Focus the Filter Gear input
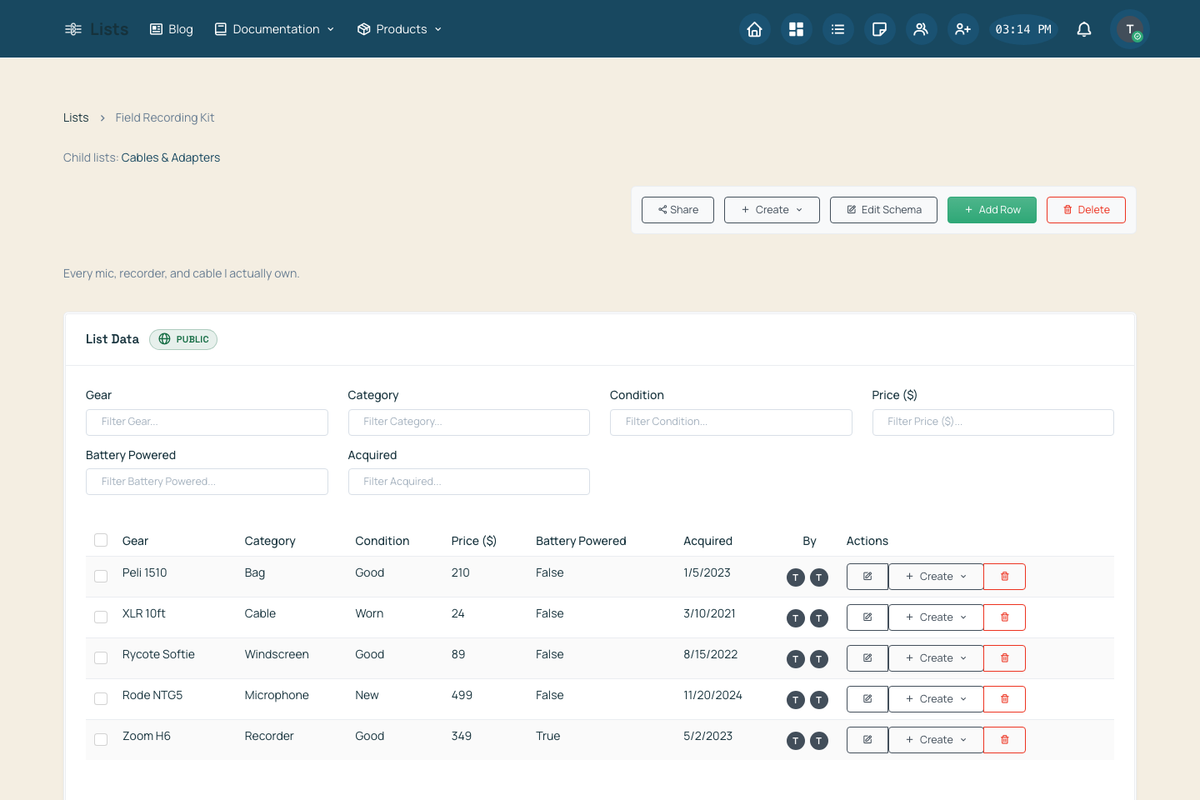This screenshot has width=1200, height=800. tap(207, 422)
